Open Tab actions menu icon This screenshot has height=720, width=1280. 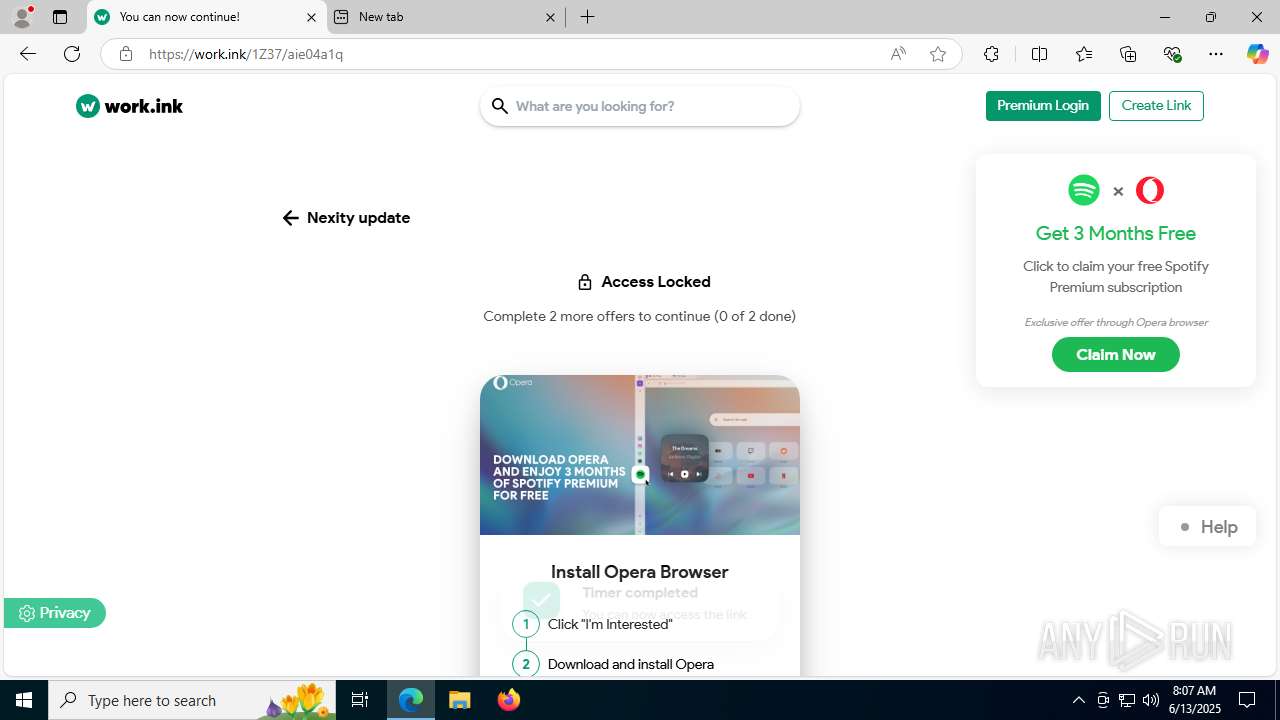pyautogui.click(x=60, y=17)
